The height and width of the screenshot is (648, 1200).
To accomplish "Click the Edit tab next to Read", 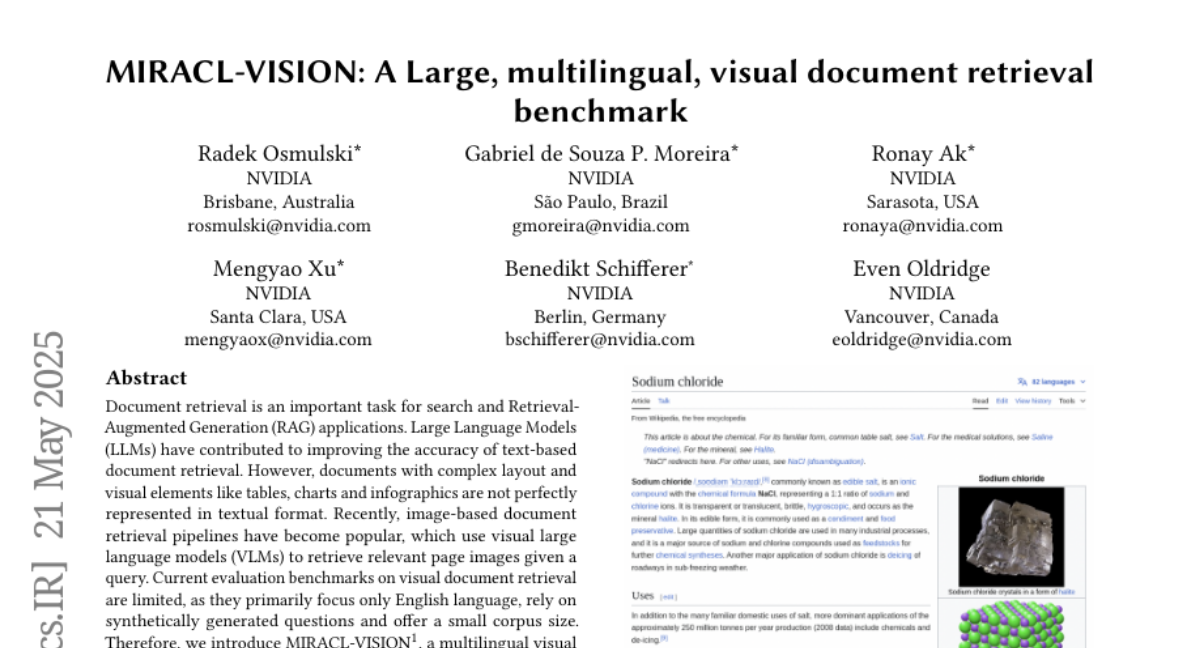I will coord(1001,401).
